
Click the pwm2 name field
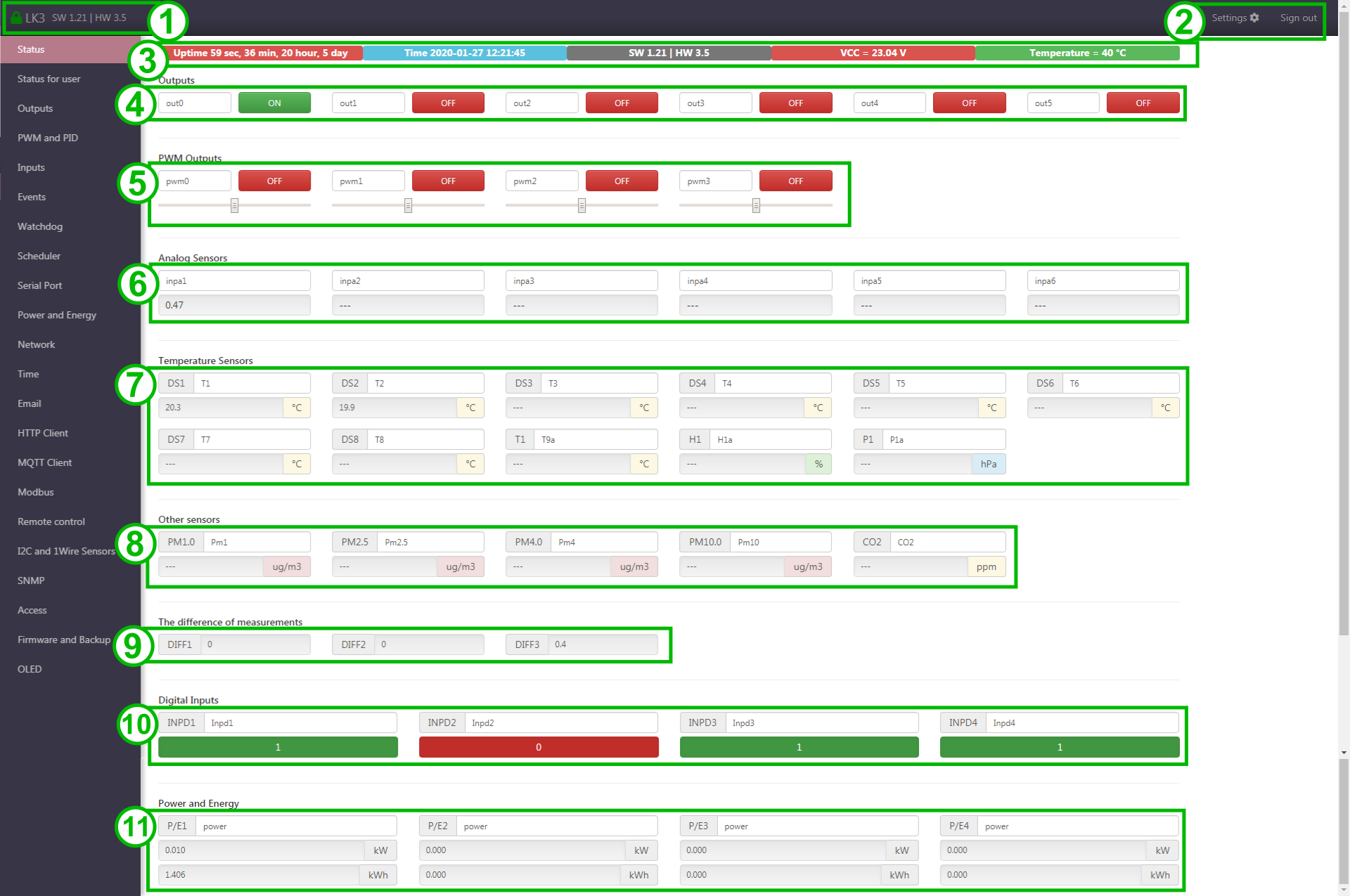point(542,181)
